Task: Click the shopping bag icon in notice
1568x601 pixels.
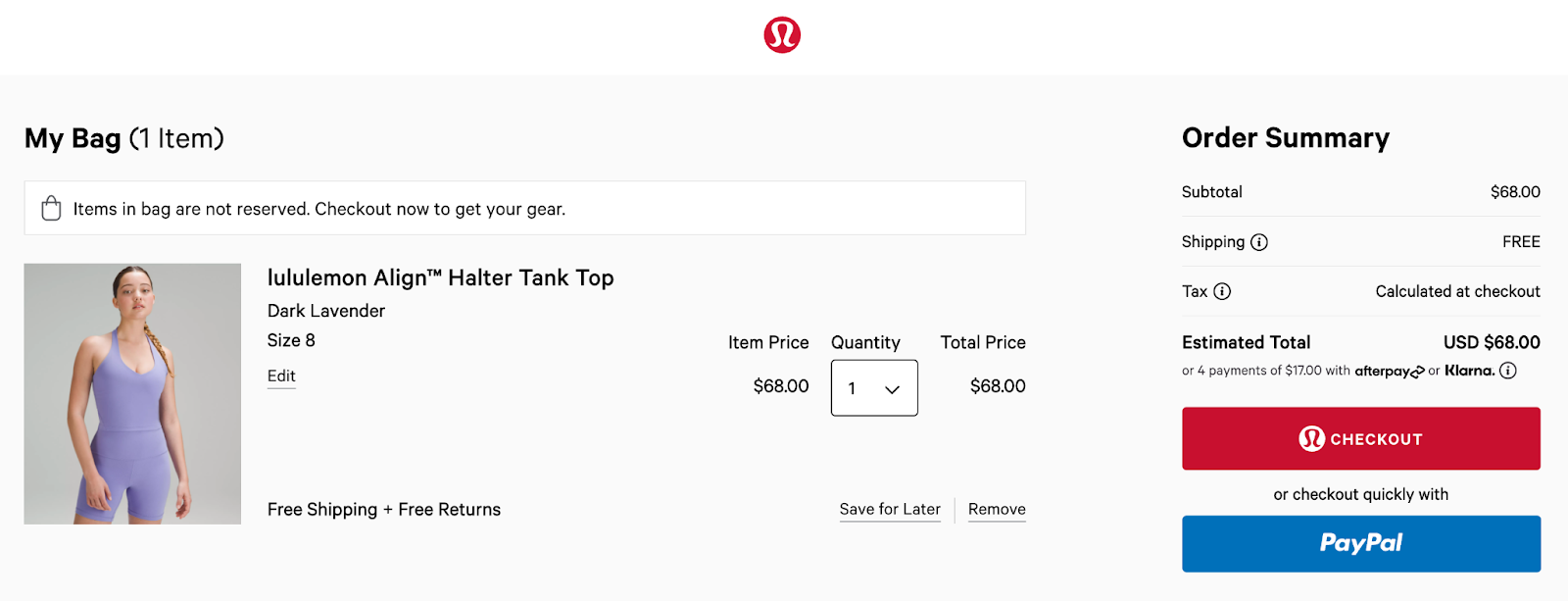Action: (51, 208)
